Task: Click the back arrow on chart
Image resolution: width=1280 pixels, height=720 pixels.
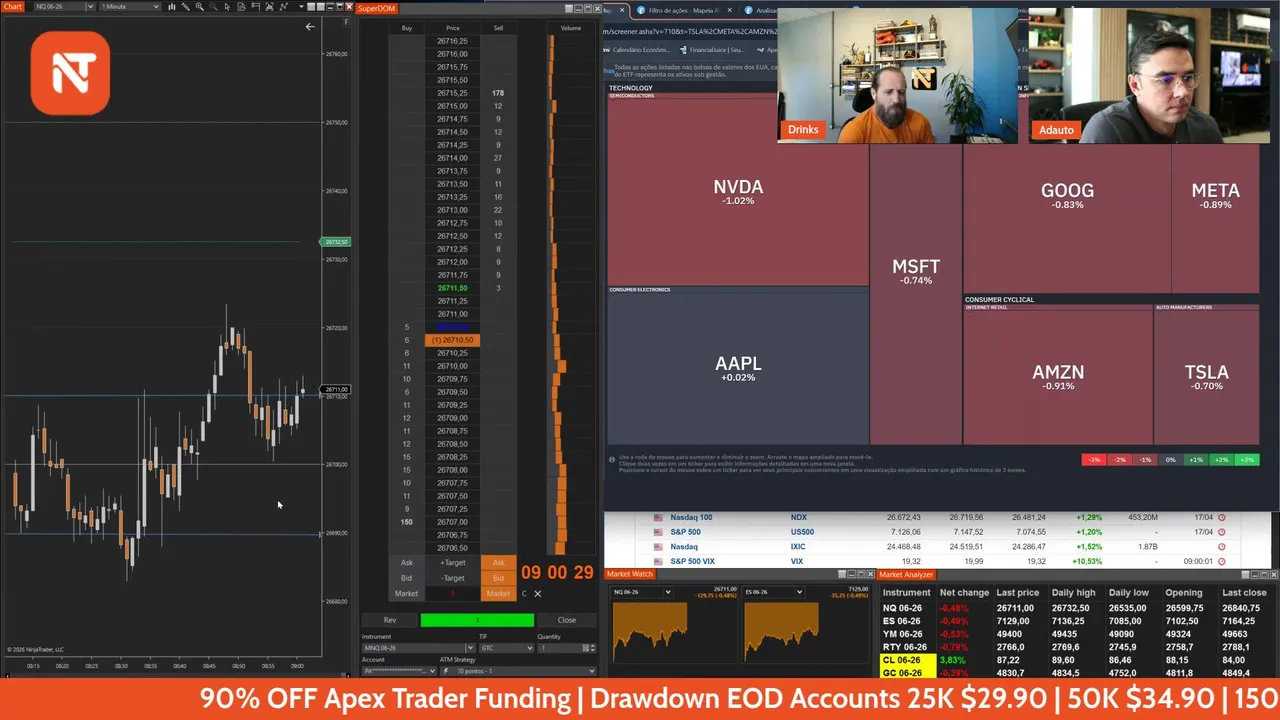Action: (x=310, y=27)
